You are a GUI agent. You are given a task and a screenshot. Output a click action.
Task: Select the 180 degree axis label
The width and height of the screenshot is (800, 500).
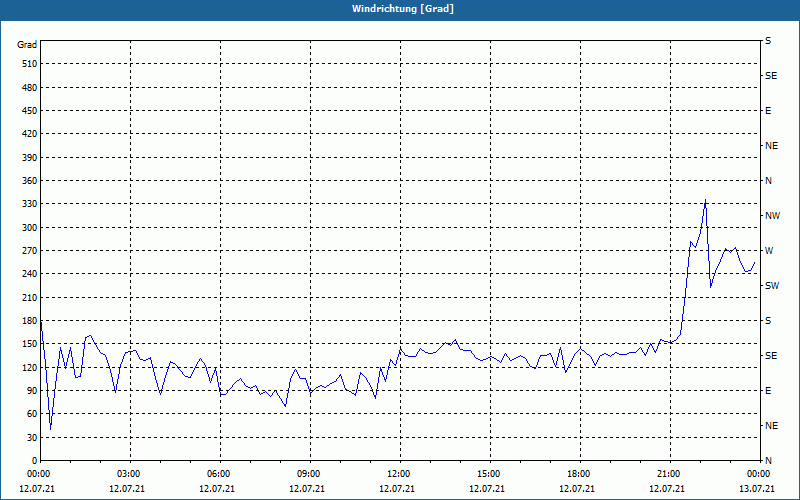(x=29, y=320)
